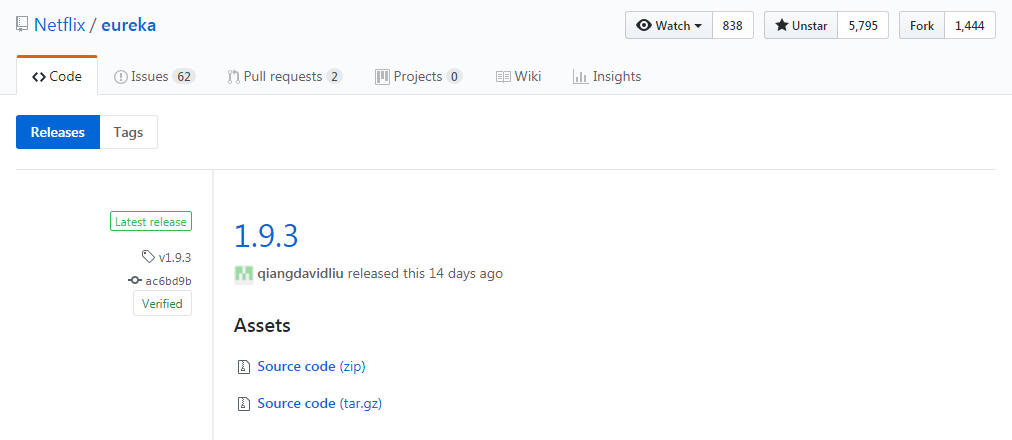
Task: Click the Verified signature badge
Action: [x=162, y=304]
